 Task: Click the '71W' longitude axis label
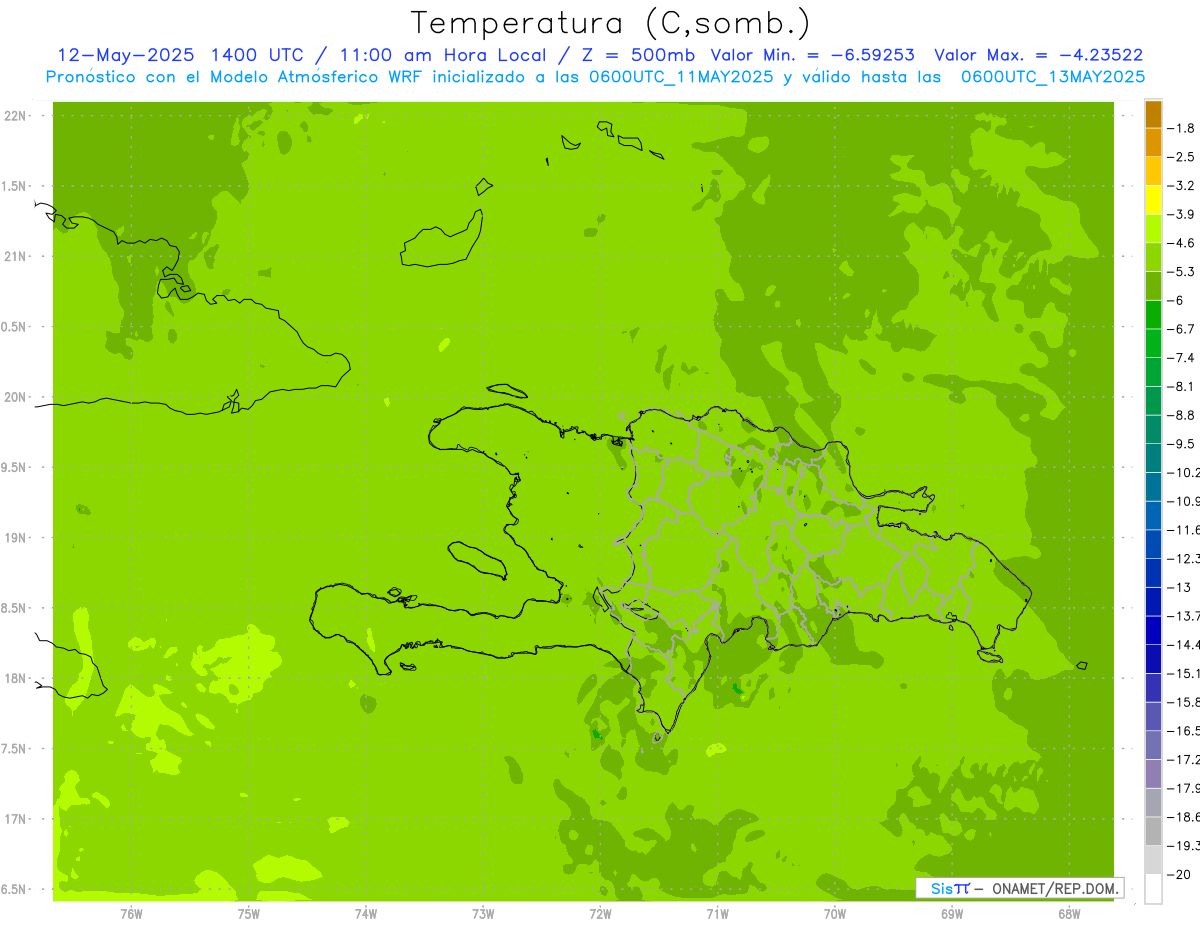(717, 914)
